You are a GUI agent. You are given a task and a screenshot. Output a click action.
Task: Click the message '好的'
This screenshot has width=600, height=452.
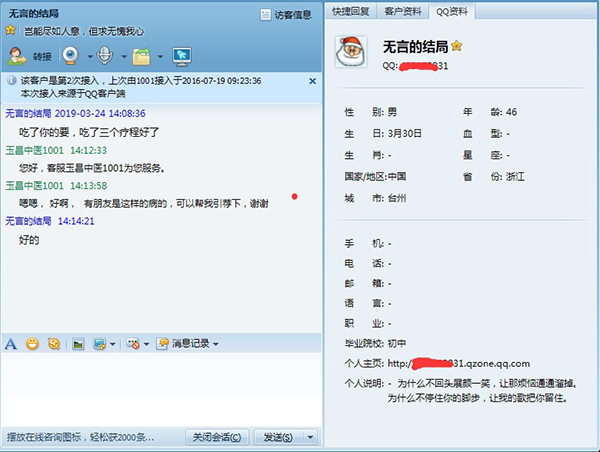click(x=29, y=240)
